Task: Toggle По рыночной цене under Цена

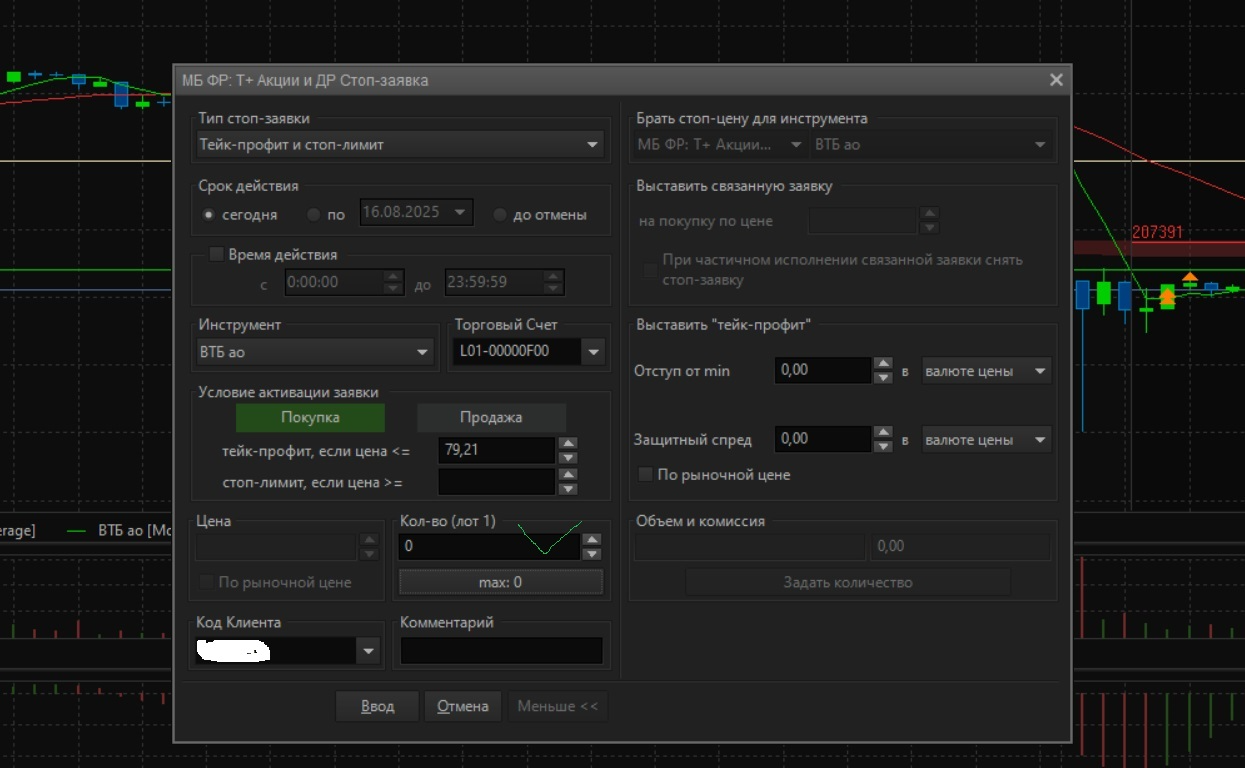Action: click(x=207, y=582)
